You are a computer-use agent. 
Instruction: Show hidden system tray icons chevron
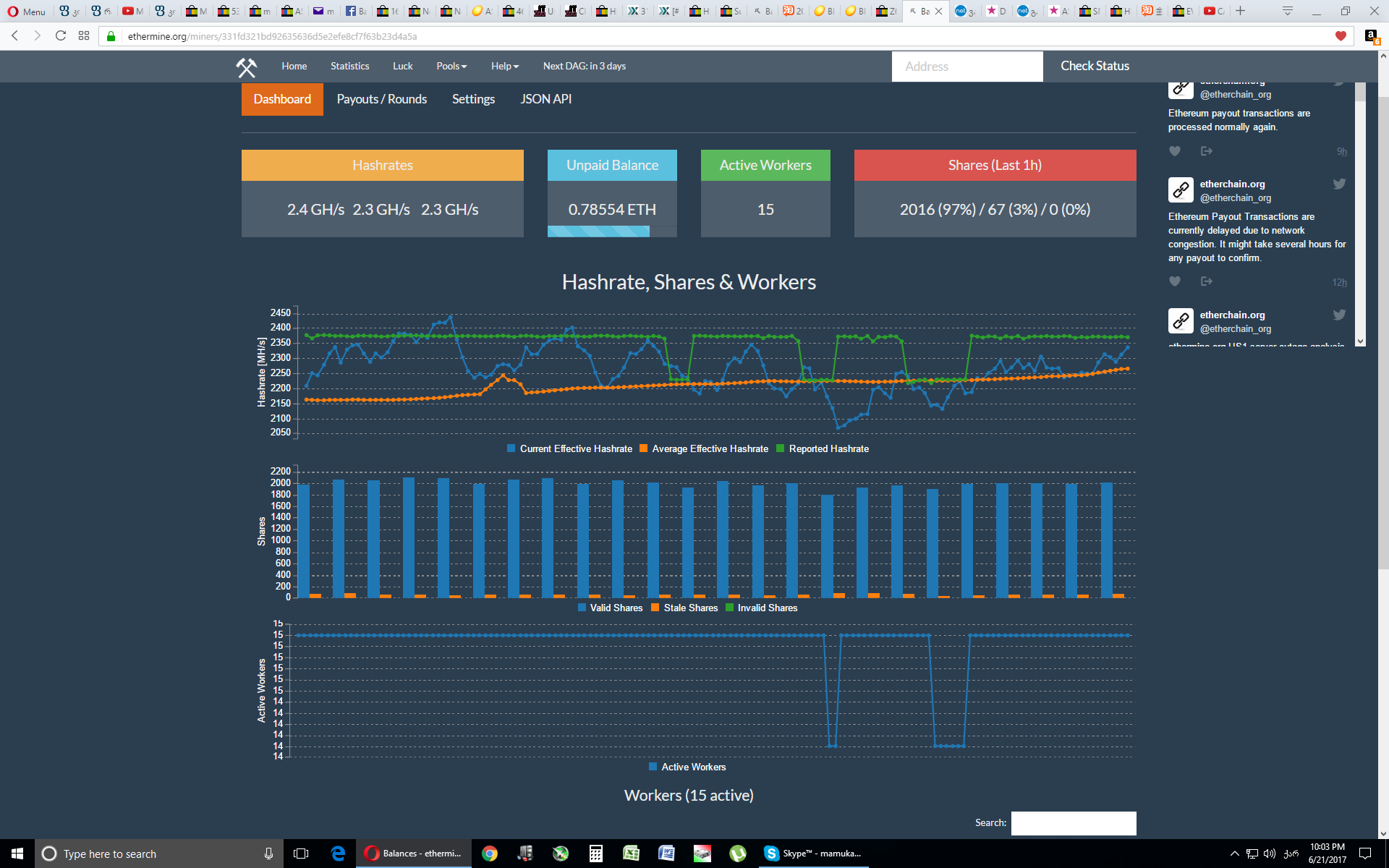tap(1235, 854)
